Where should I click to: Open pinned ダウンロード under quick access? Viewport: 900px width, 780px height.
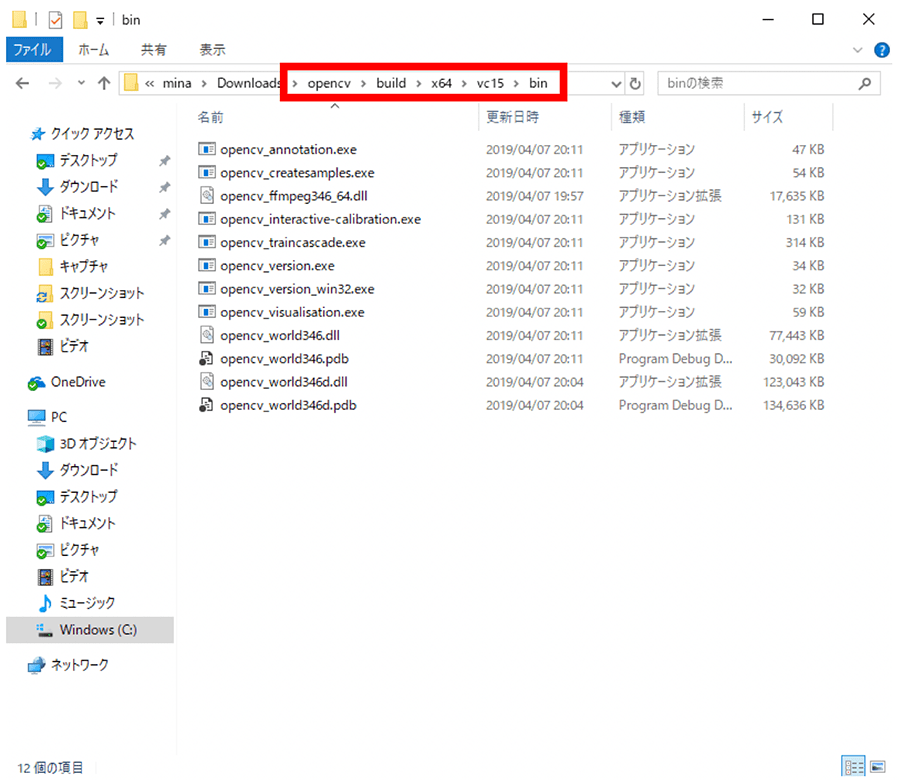(x=77, y=187)
